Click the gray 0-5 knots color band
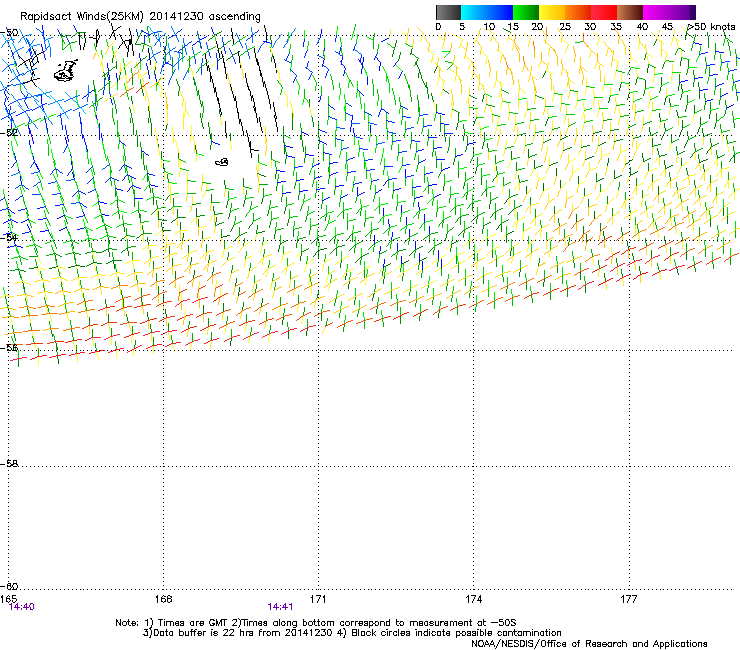This screenshot has width=740, height=650. [448, 12]
